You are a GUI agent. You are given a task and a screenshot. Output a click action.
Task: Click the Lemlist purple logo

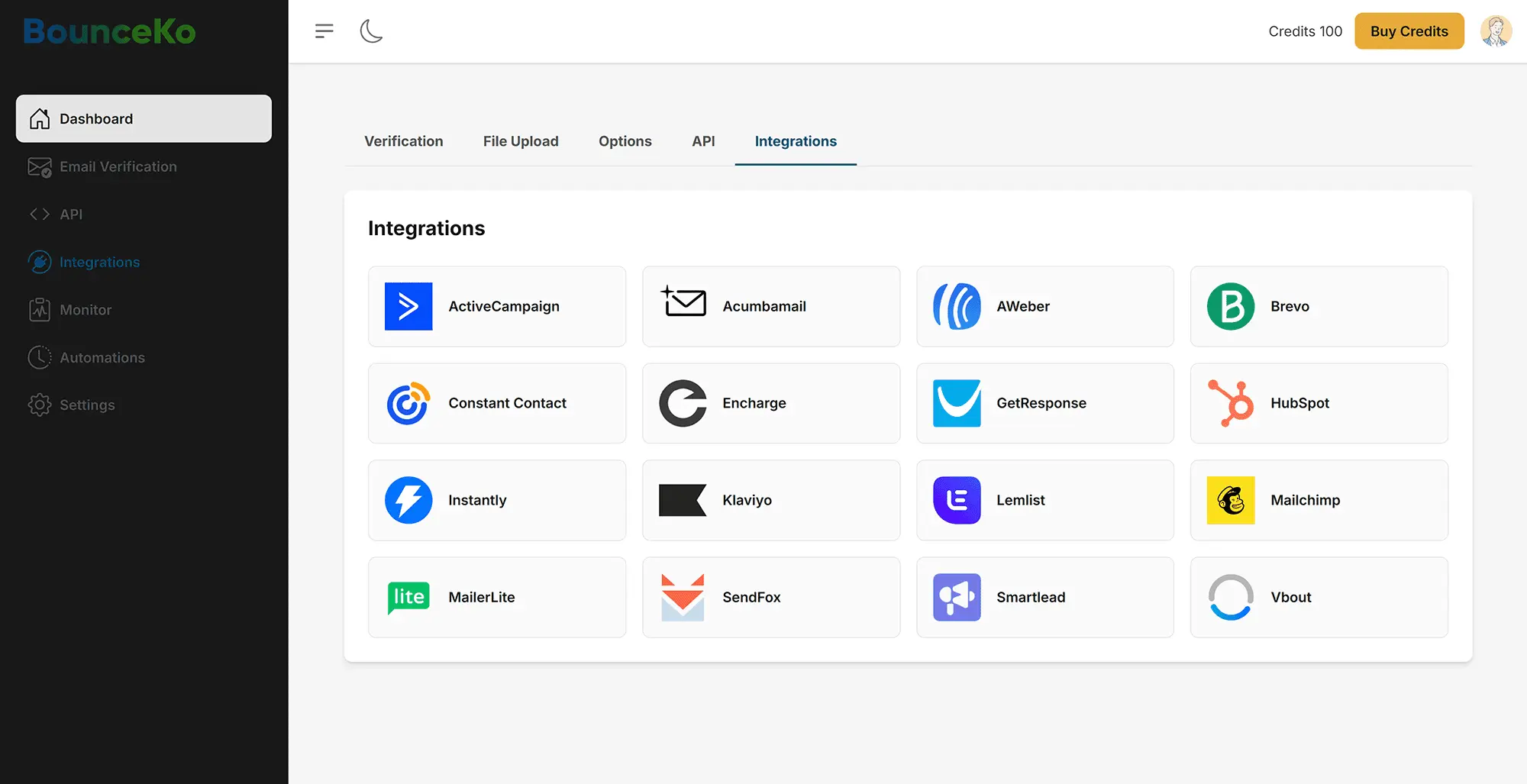(x=957, y=500)
